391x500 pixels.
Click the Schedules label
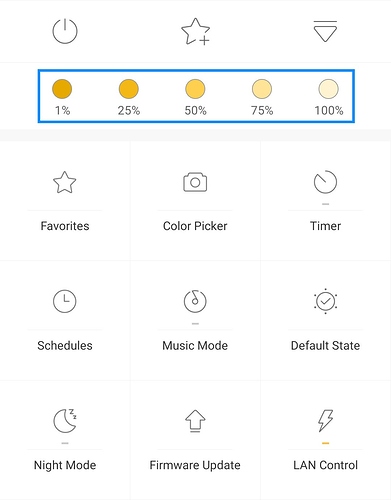coord(65,346)
